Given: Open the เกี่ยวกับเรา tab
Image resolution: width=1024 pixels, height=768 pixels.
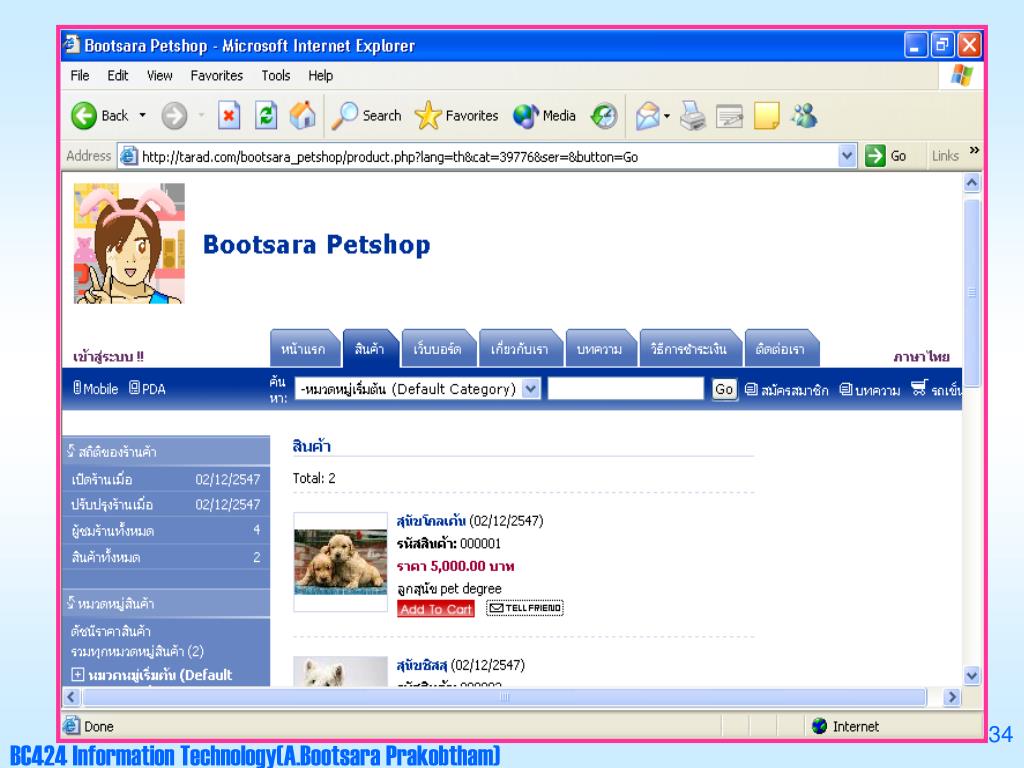Looking at the screenshot, I should pyautogui.click(x=520, y=348).
